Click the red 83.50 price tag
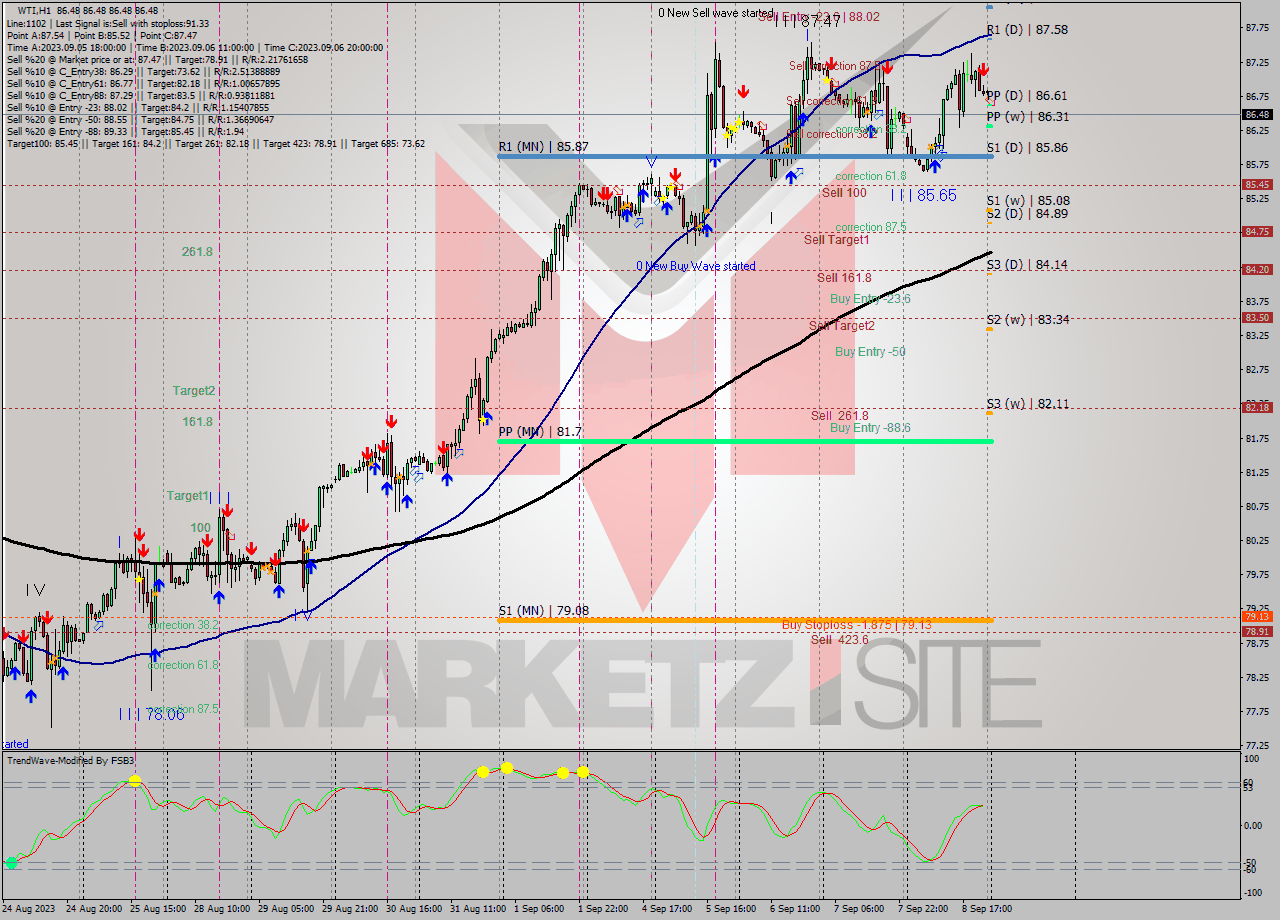Viewport: 1280px width, 920px height. [1257, 317]
